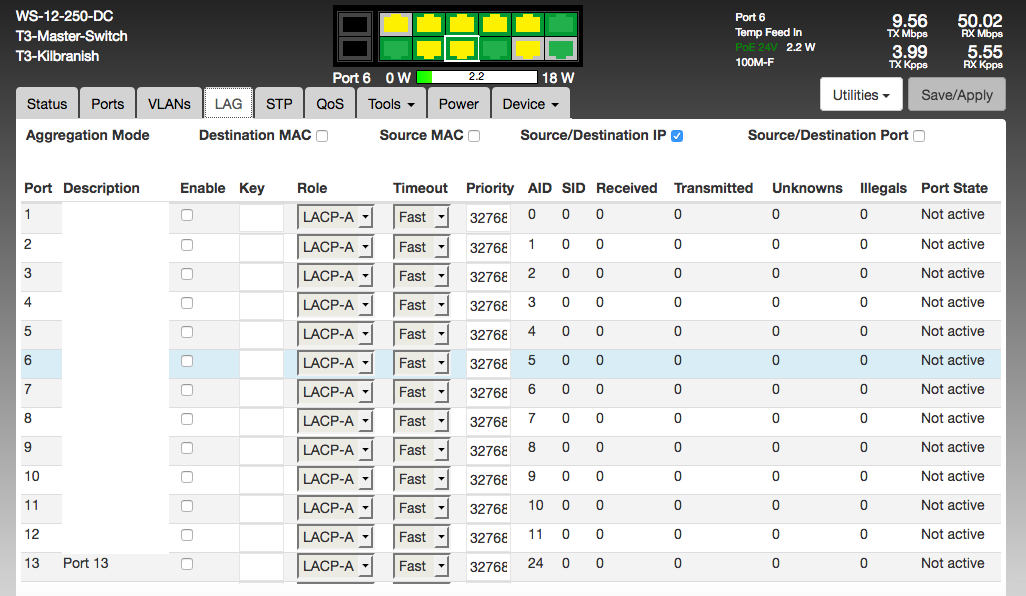Screen dimensions: 1026x596
Task: Click the Key input field for port 10
Action: [x=261, y=479]
